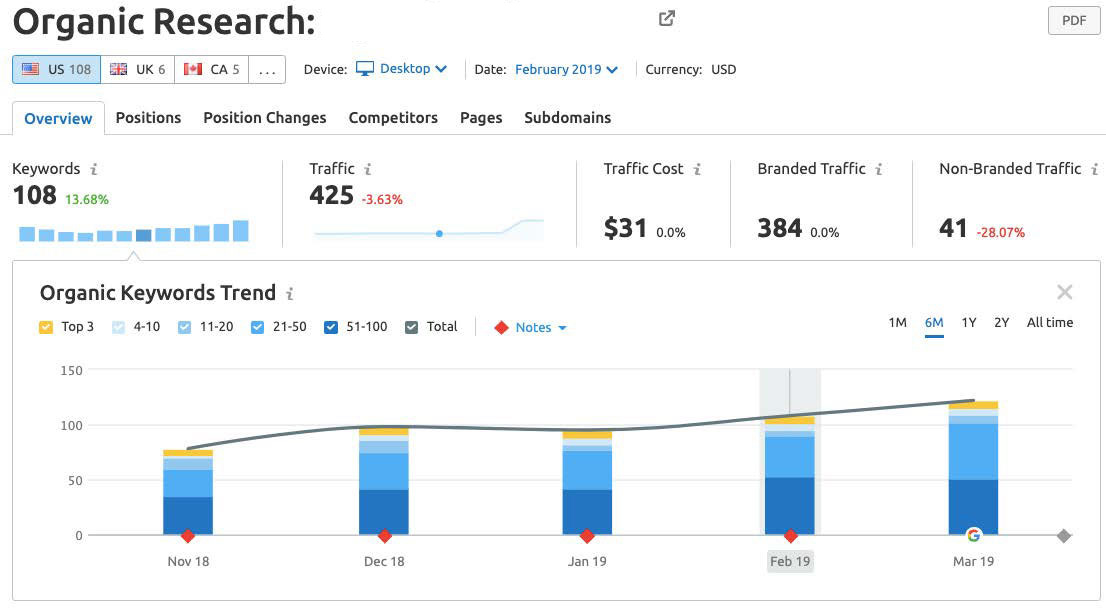Select the 1Y time range
The width and height of the screenshot is (1106, 613).
968,323
